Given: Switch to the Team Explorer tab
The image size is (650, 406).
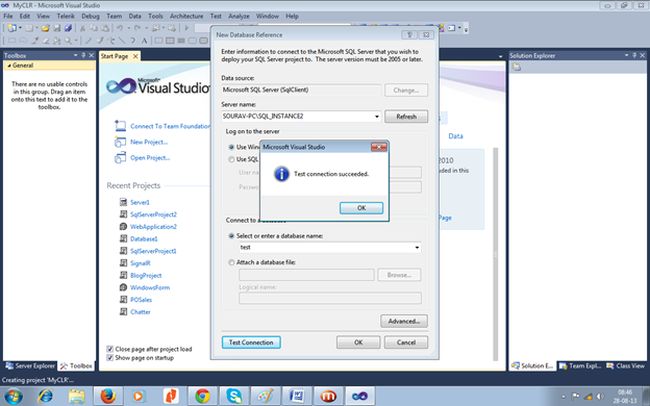Looking at the screenshot, I should click(580, 366).
